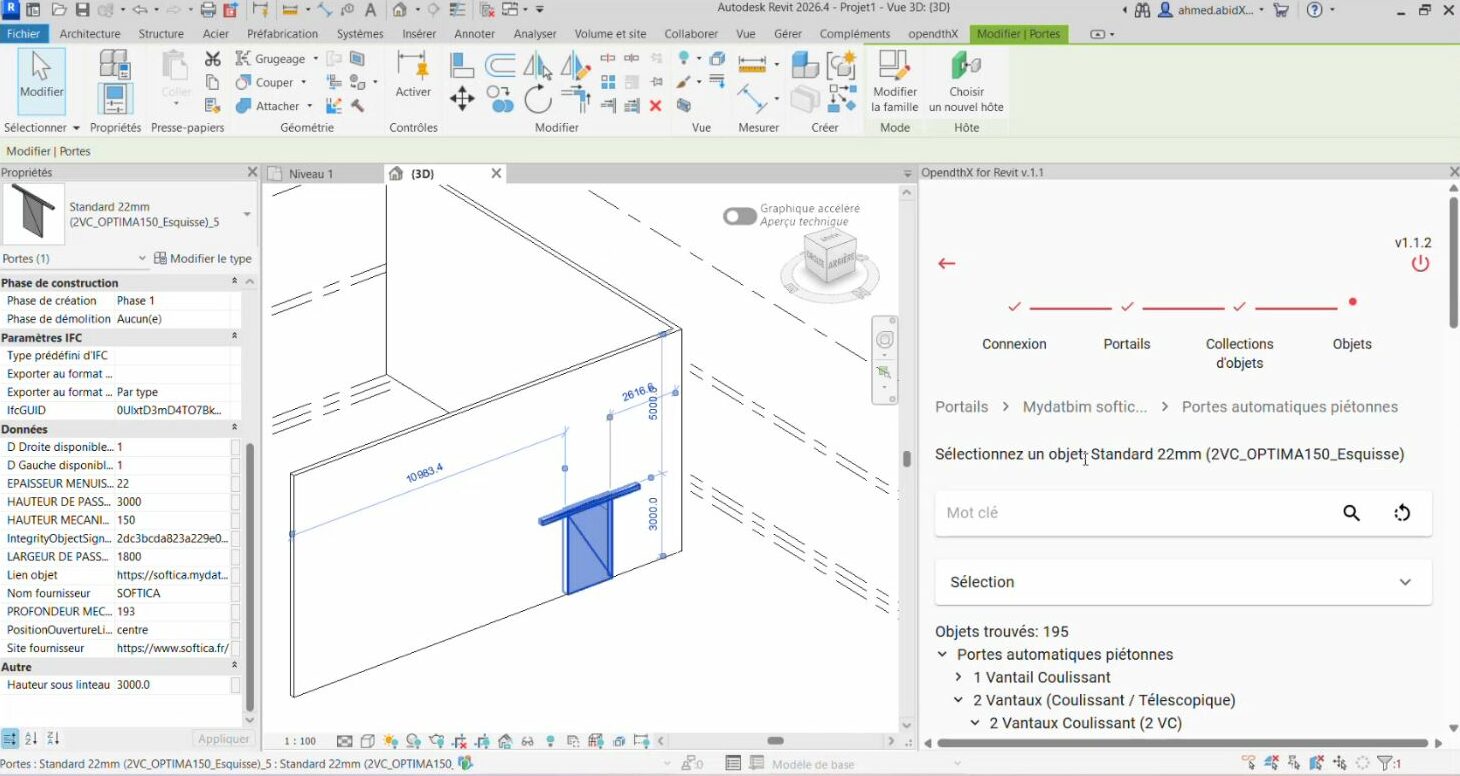Toggle checkbox beside EPAISSEUR MENUIS... row
The width and height of the screenshot is (1460, 776).
[x=235, y=483]
